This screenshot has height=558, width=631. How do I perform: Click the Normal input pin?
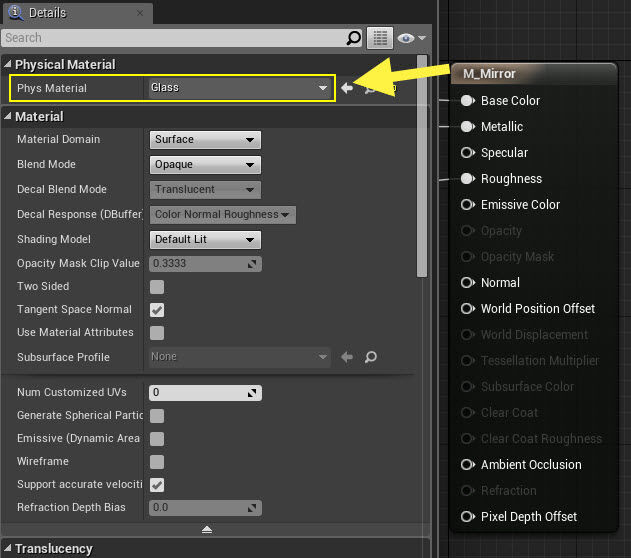[x=467, y=283]
